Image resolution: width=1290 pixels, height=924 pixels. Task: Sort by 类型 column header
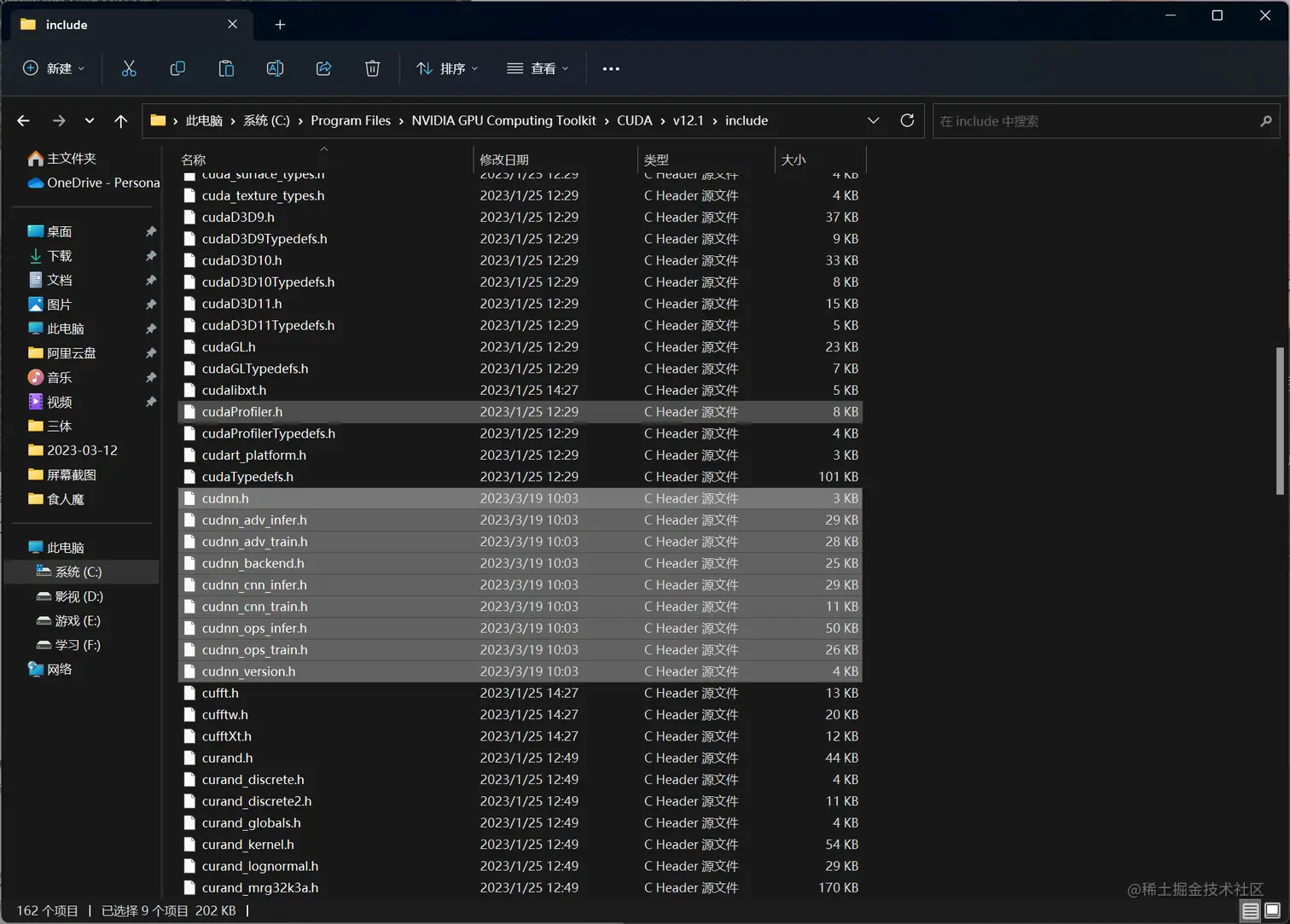706,160
